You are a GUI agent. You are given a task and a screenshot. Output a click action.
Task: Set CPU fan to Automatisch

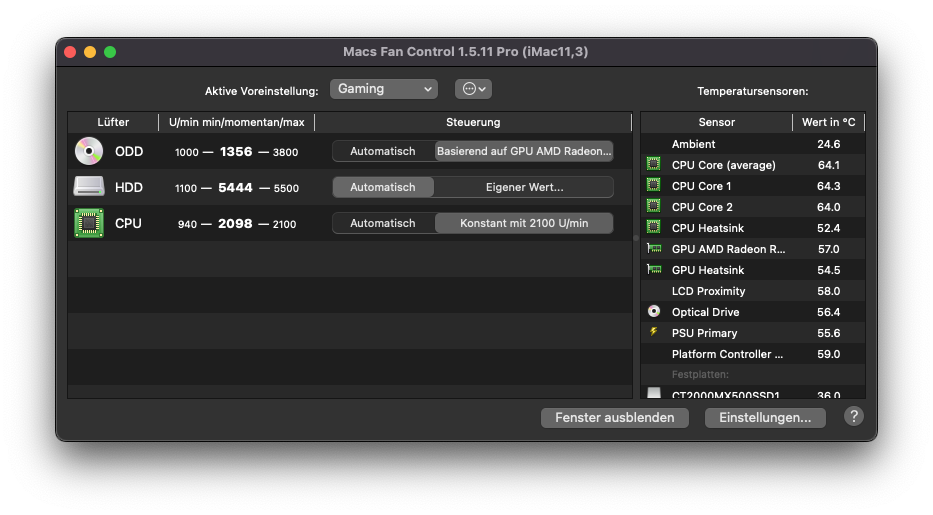tap(383, 223)
